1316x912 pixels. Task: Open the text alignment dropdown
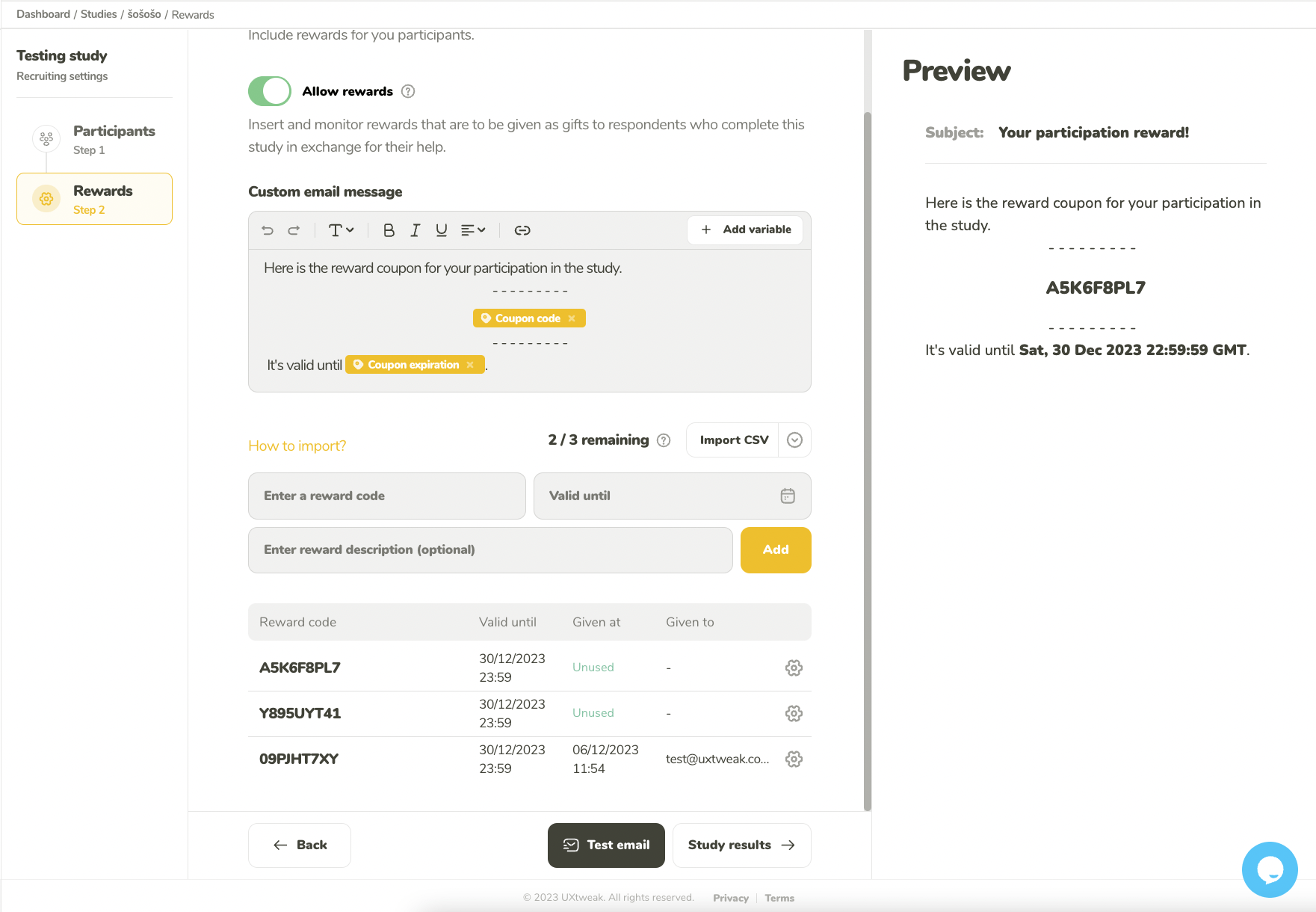[473, 230]
